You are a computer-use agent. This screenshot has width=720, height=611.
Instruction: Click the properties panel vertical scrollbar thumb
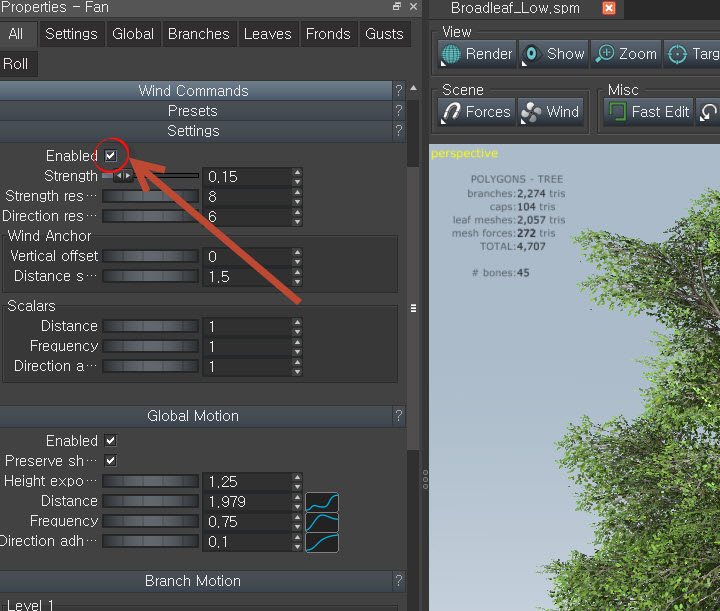point(413,308)
